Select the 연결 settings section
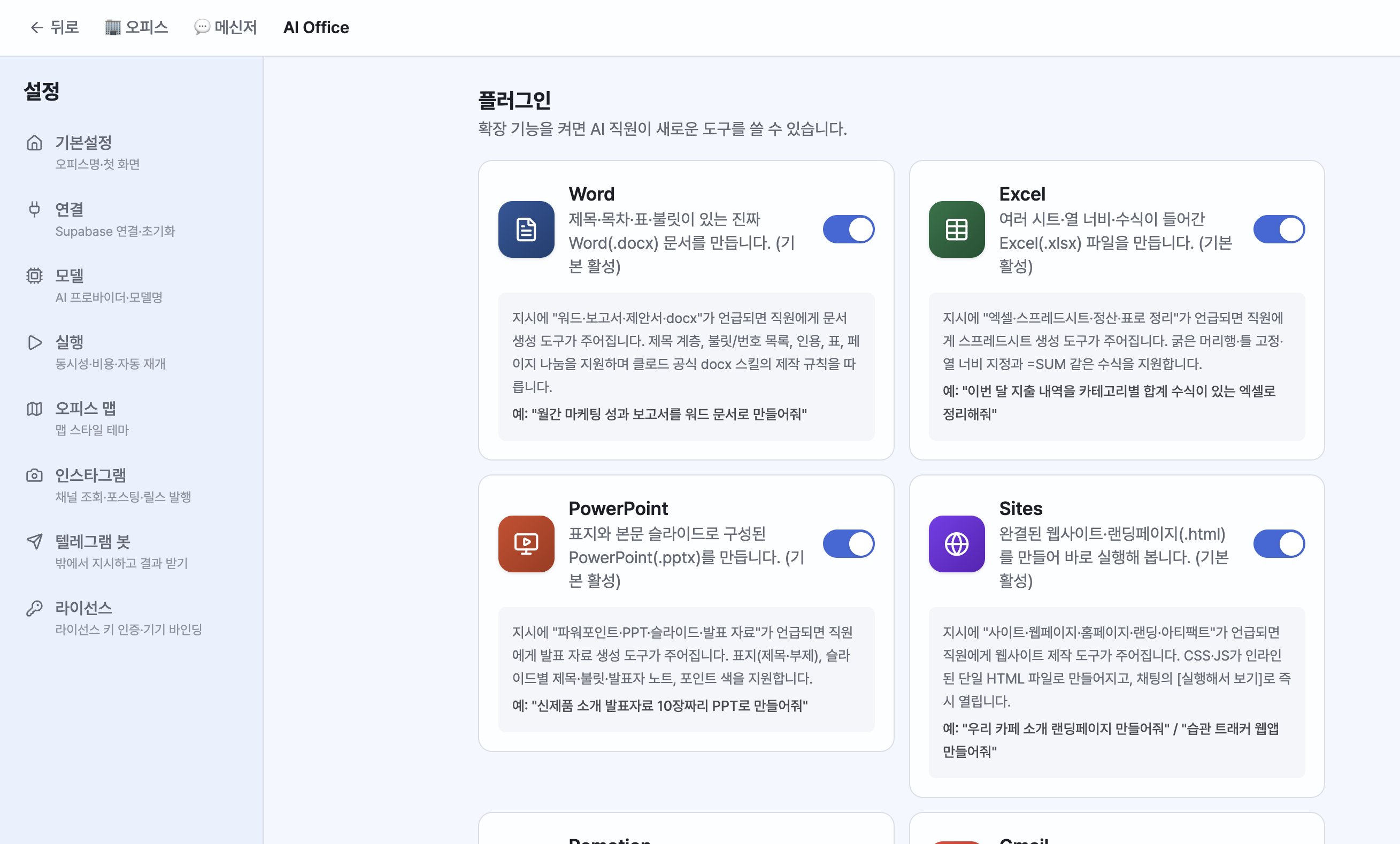Viewport: 1400px width, 844px height. click(131, 219)
